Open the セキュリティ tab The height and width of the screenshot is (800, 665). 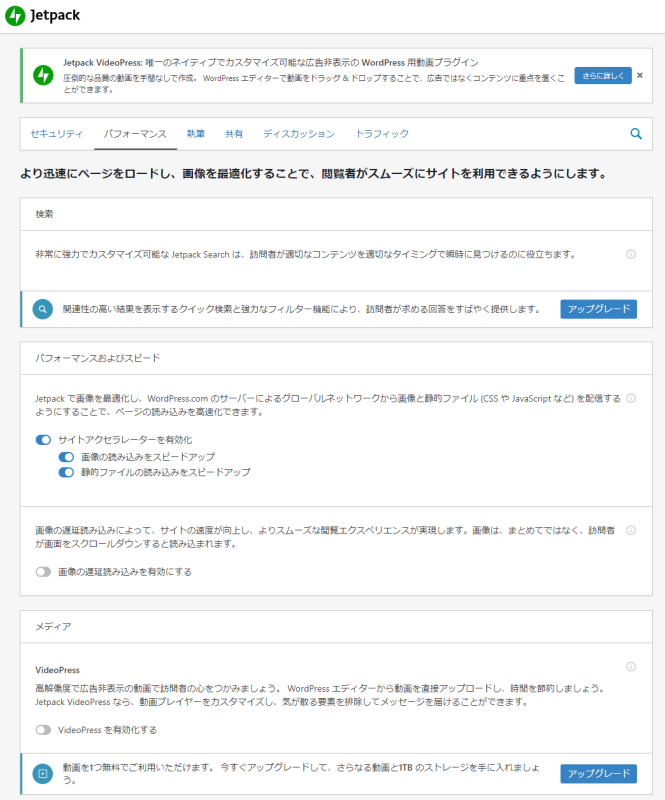pos(57,134)
